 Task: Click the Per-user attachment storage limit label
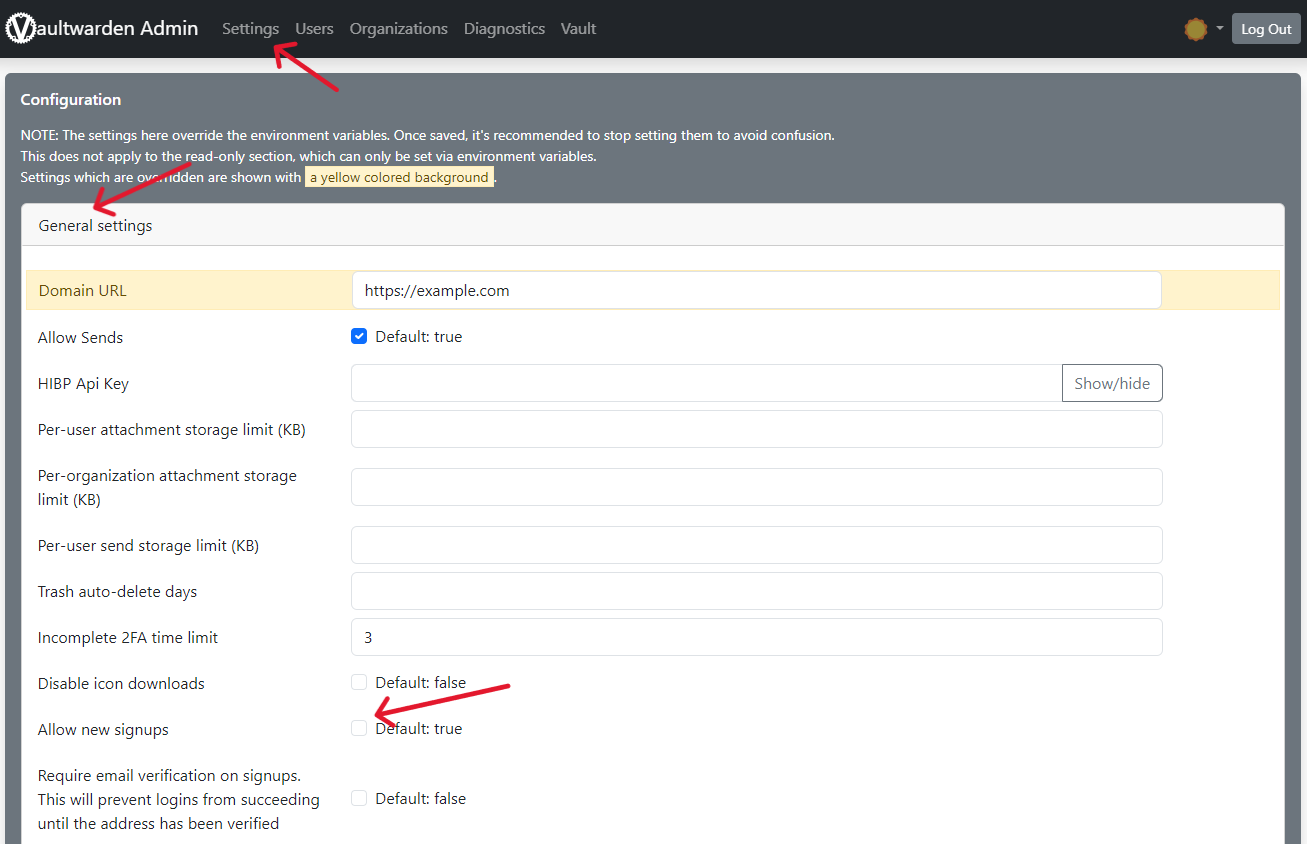tap(172, 430)
